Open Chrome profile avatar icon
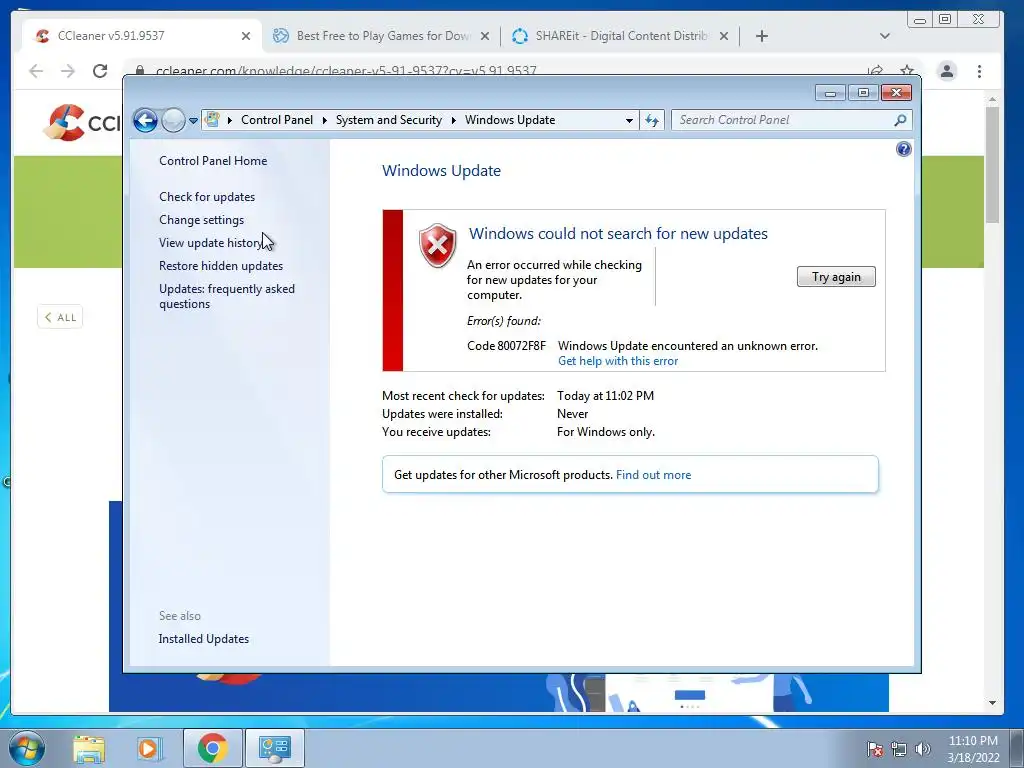Viewport: 1024px width, 768px height. tap(947, 71)
